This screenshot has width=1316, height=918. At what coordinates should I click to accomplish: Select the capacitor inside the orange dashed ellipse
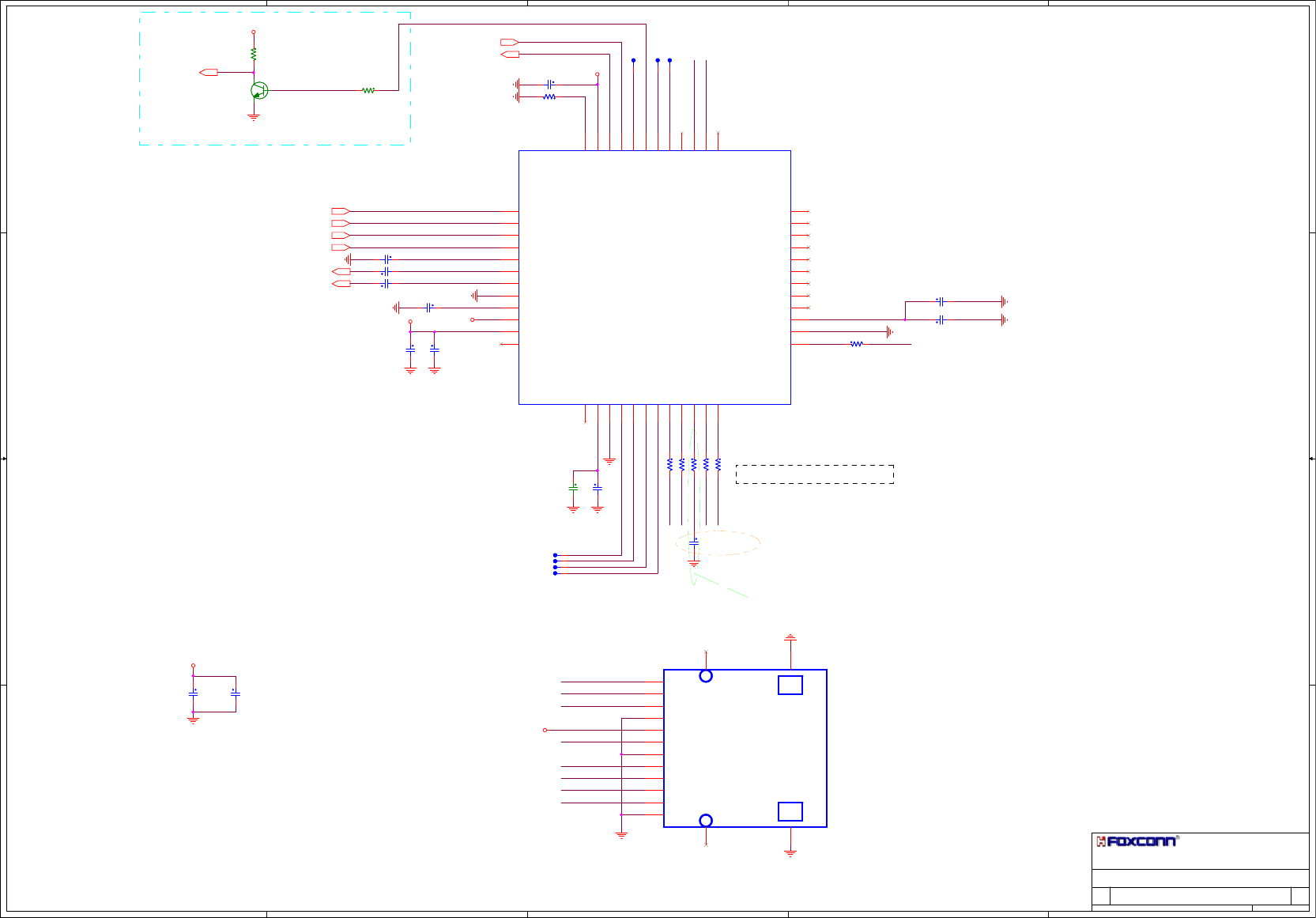(x=694, y=542)
